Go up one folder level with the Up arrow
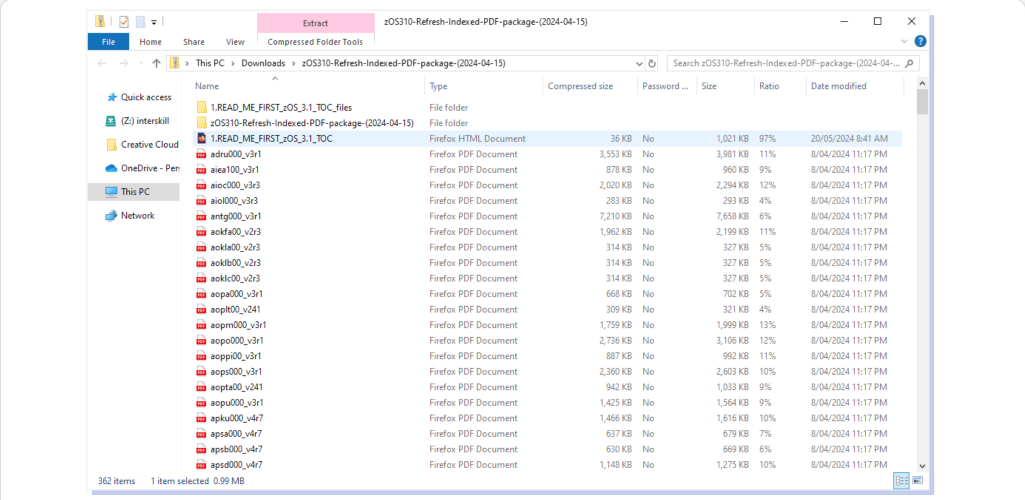This screenshot has height=500, width=1025. [x=156, y=63]
